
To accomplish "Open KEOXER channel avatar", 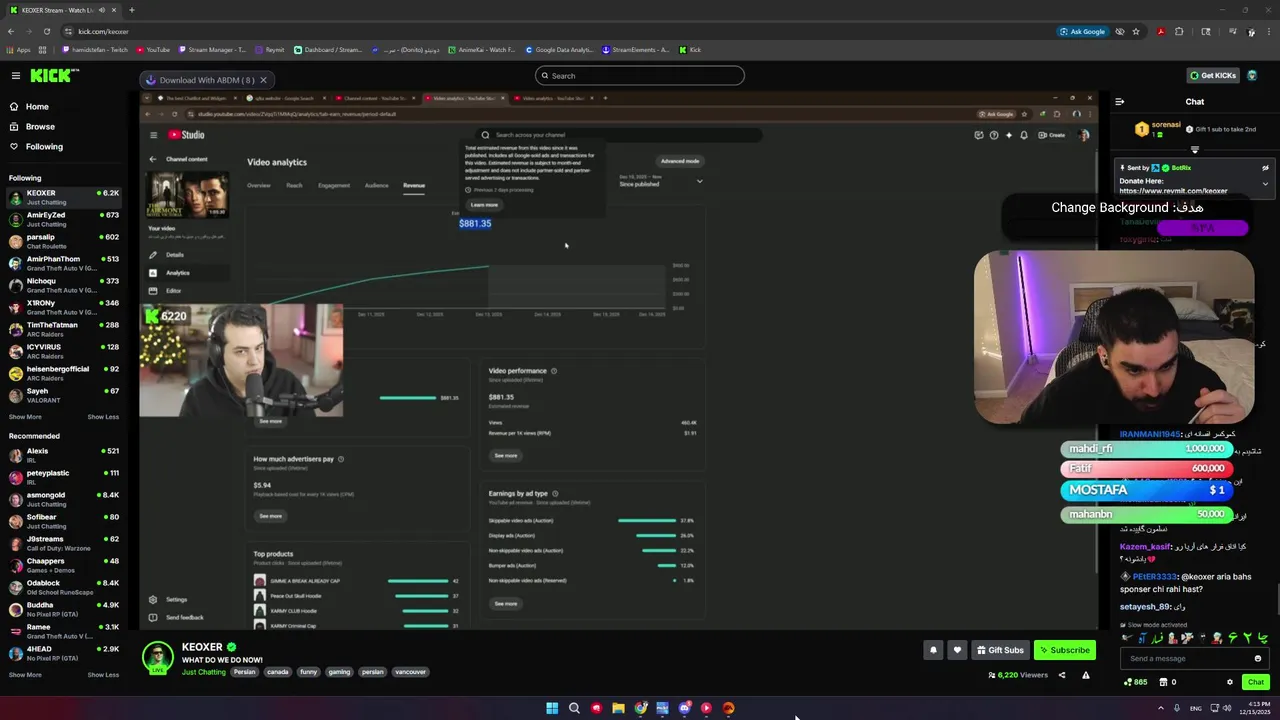I will [157, 658].
